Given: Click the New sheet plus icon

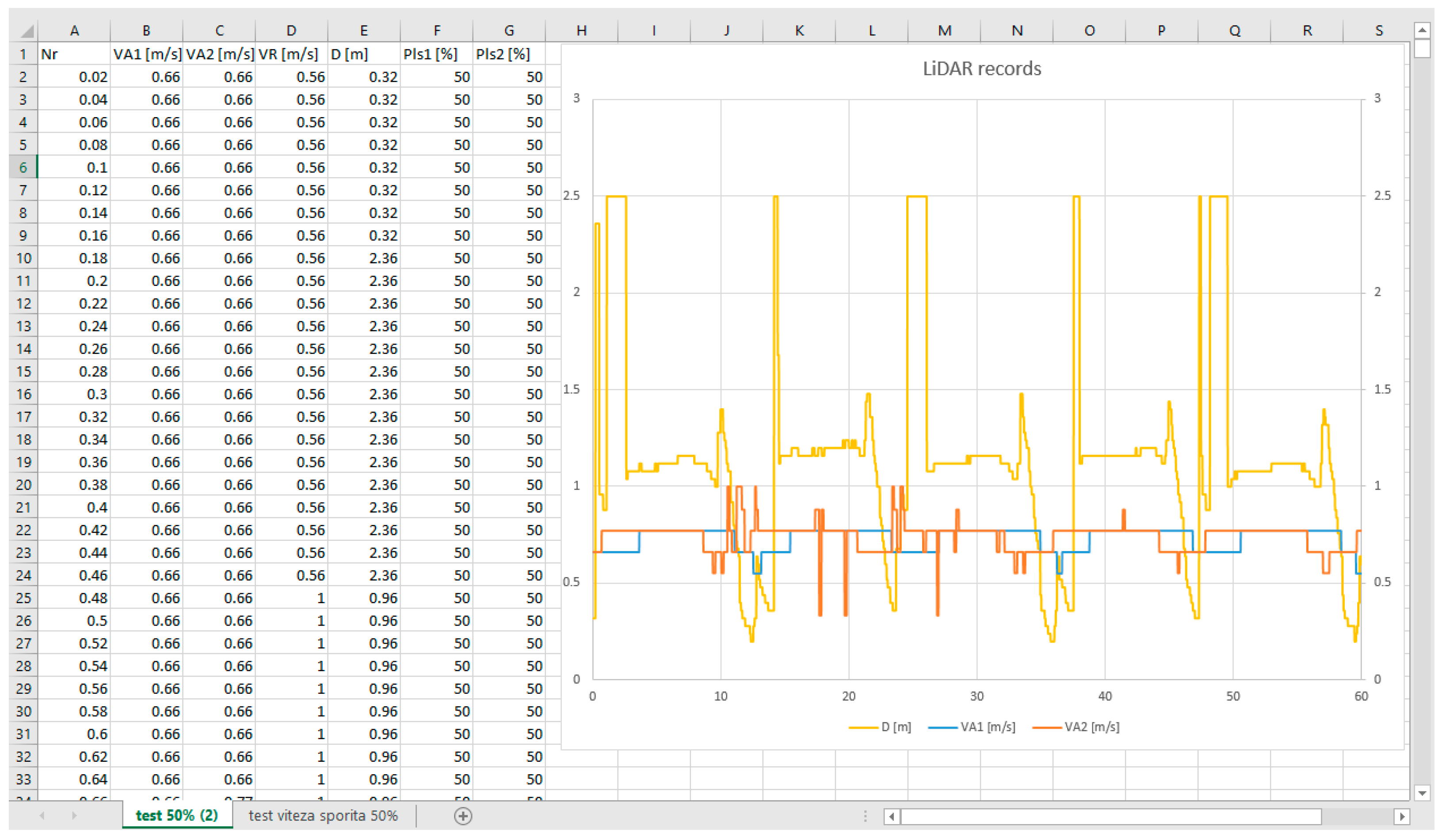Looking at the screenshot, I should point(462,815).
